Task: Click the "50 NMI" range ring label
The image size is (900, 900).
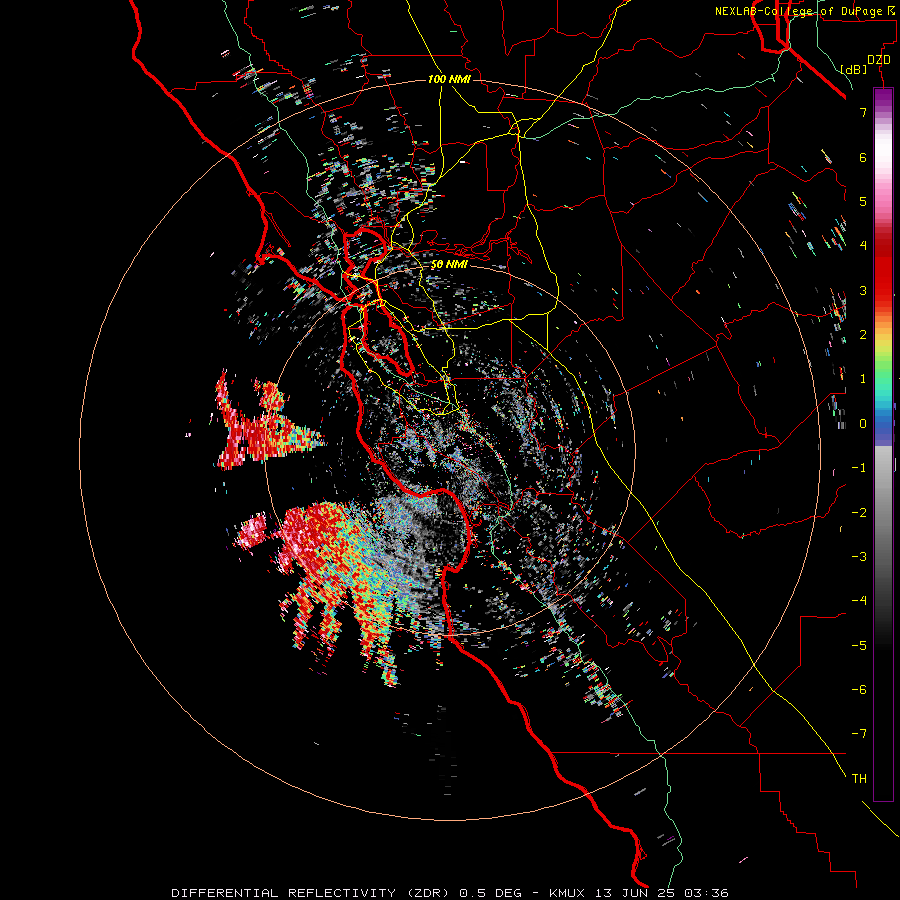Action: click(x=449, y=265)
